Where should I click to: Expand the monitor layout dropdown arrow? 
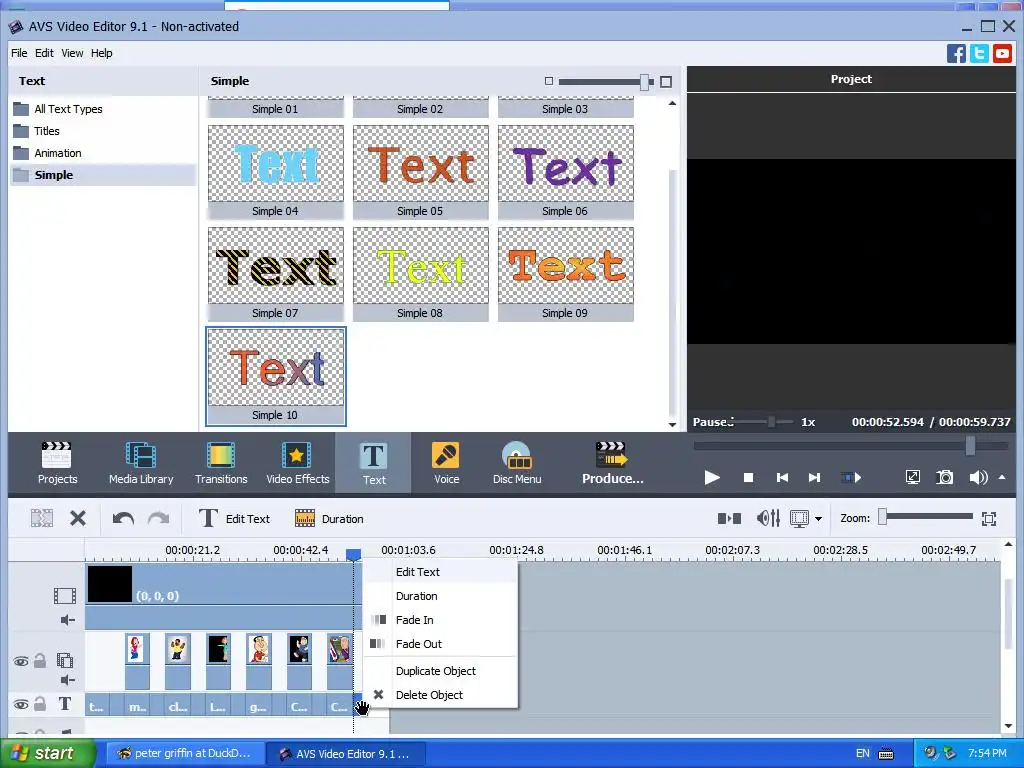(x=818, y=519)
